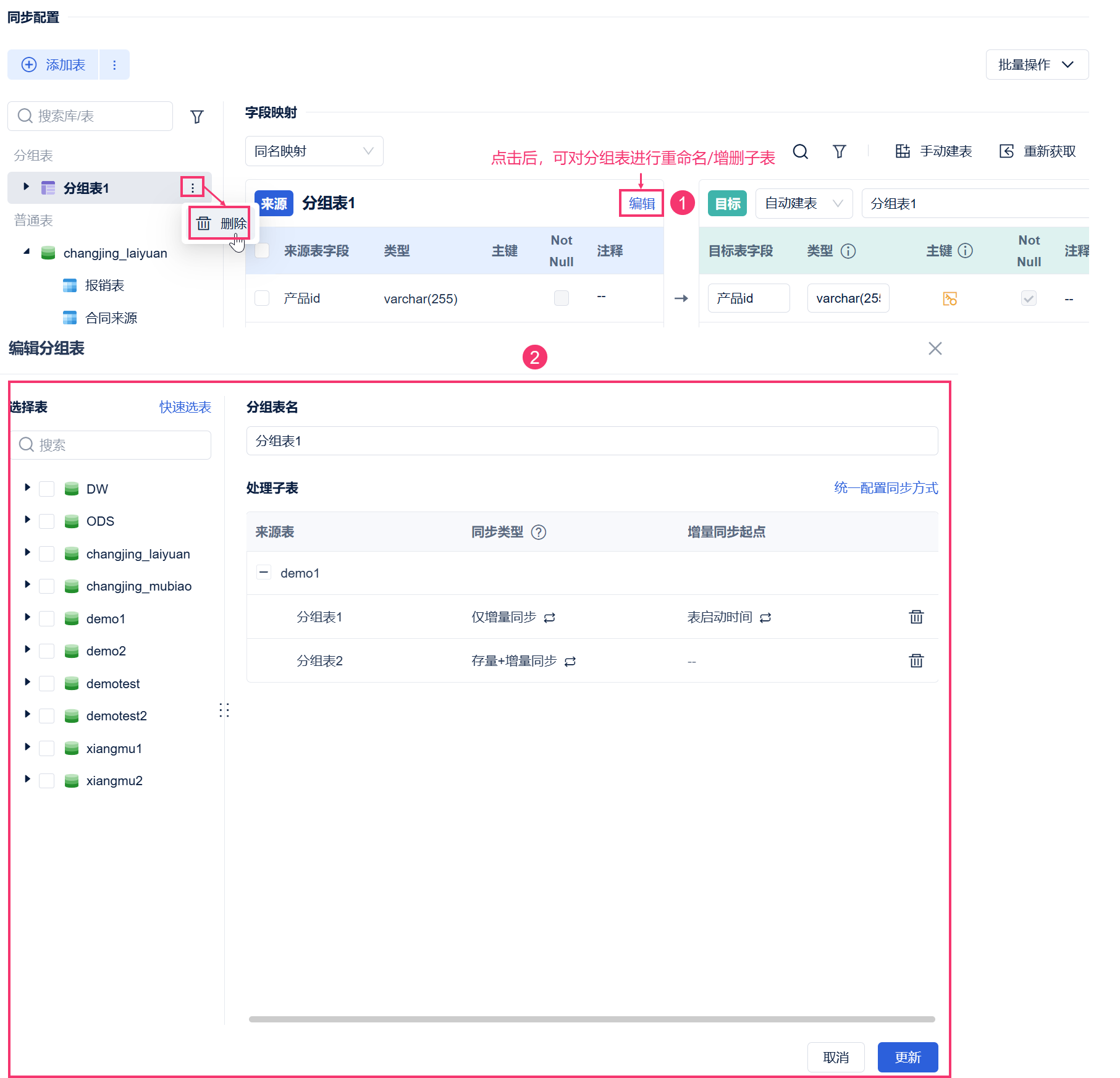This screenshot has width=1120, height=1078.
Task: Expand the xiangmu2 database in 选择表
Action: click(27, 779)
